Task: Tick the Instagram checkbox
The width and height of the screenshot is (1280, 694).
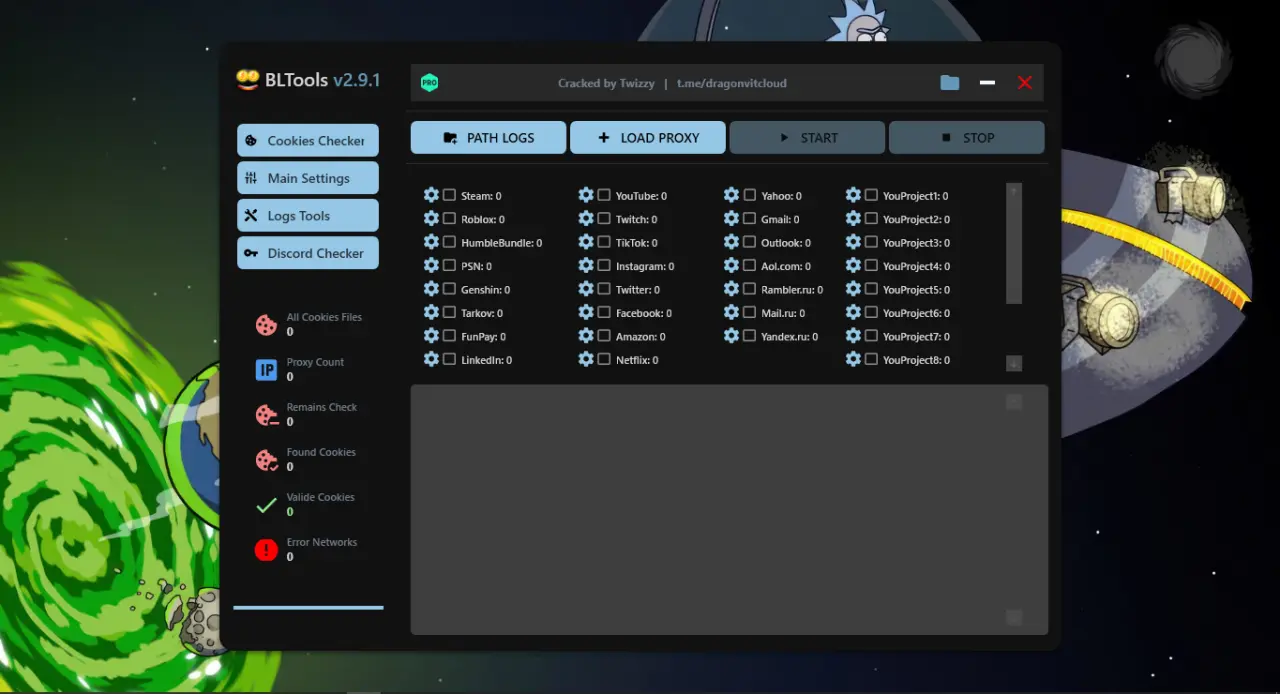Action: (x=604, y=265)
